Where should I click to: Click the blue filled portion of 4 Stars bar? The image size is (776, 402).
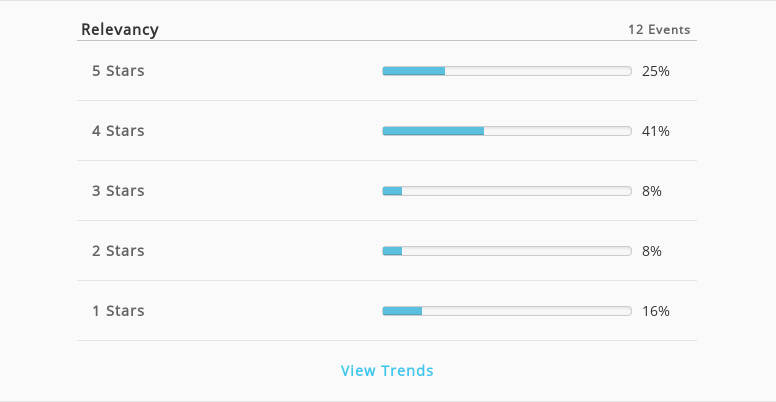point(433,131)
